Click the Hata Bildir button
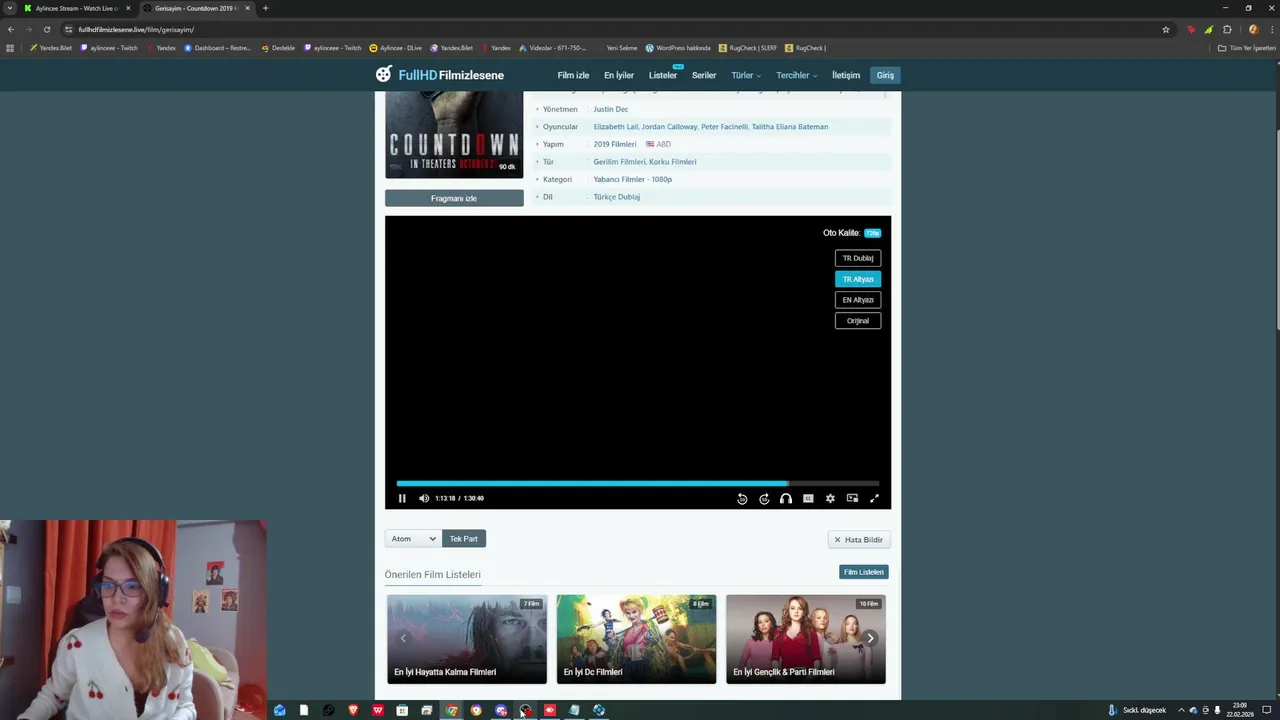Viewport: 1280px width, 720px height. 859,540
